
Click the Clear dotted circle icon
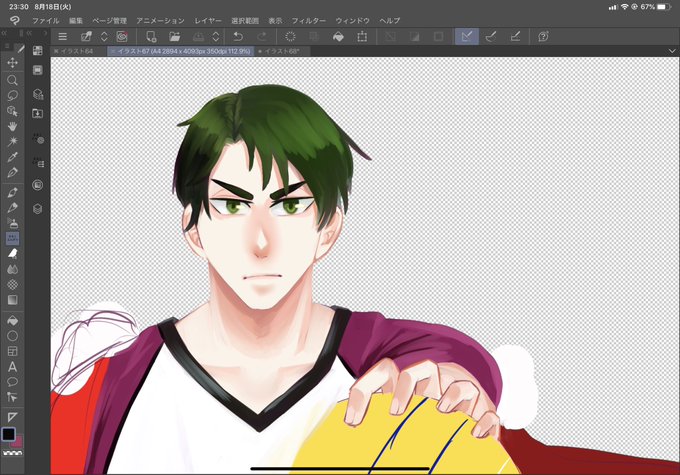[x=290, y=36]
